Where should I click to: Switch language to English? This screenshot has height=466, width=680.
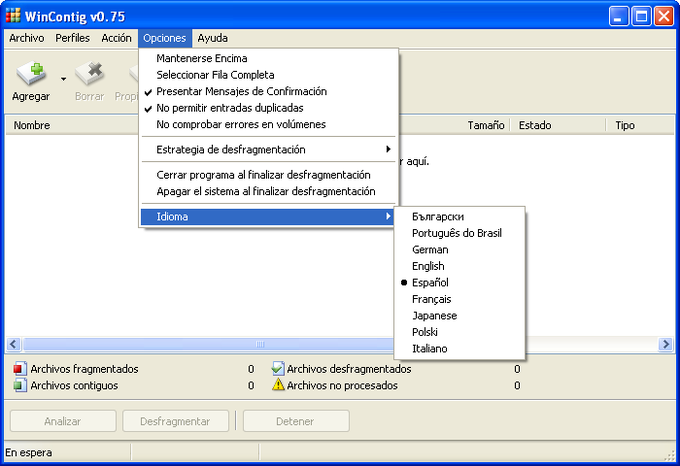(460, 266)
